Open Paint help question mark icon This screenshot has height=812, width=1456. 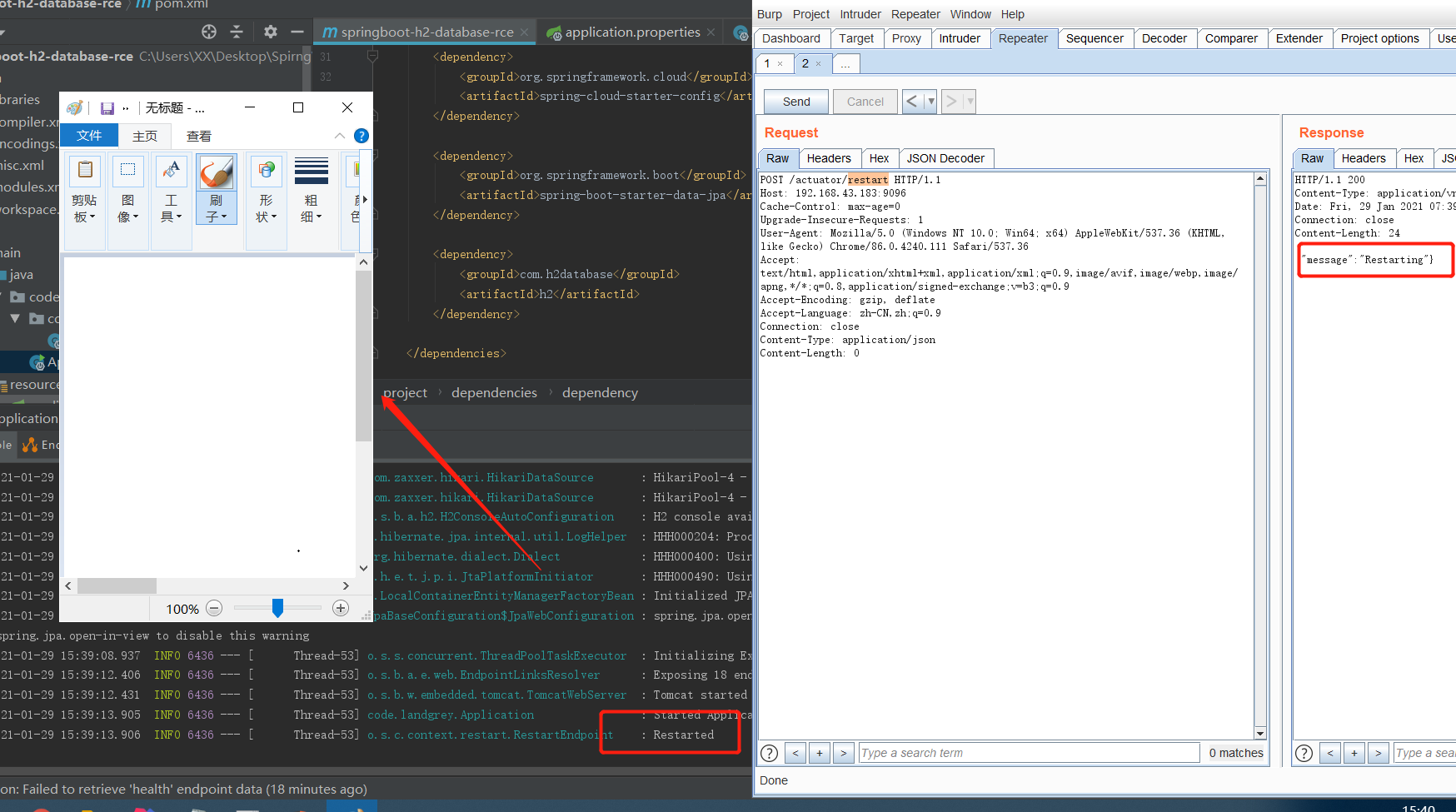(x=361, y=136)
